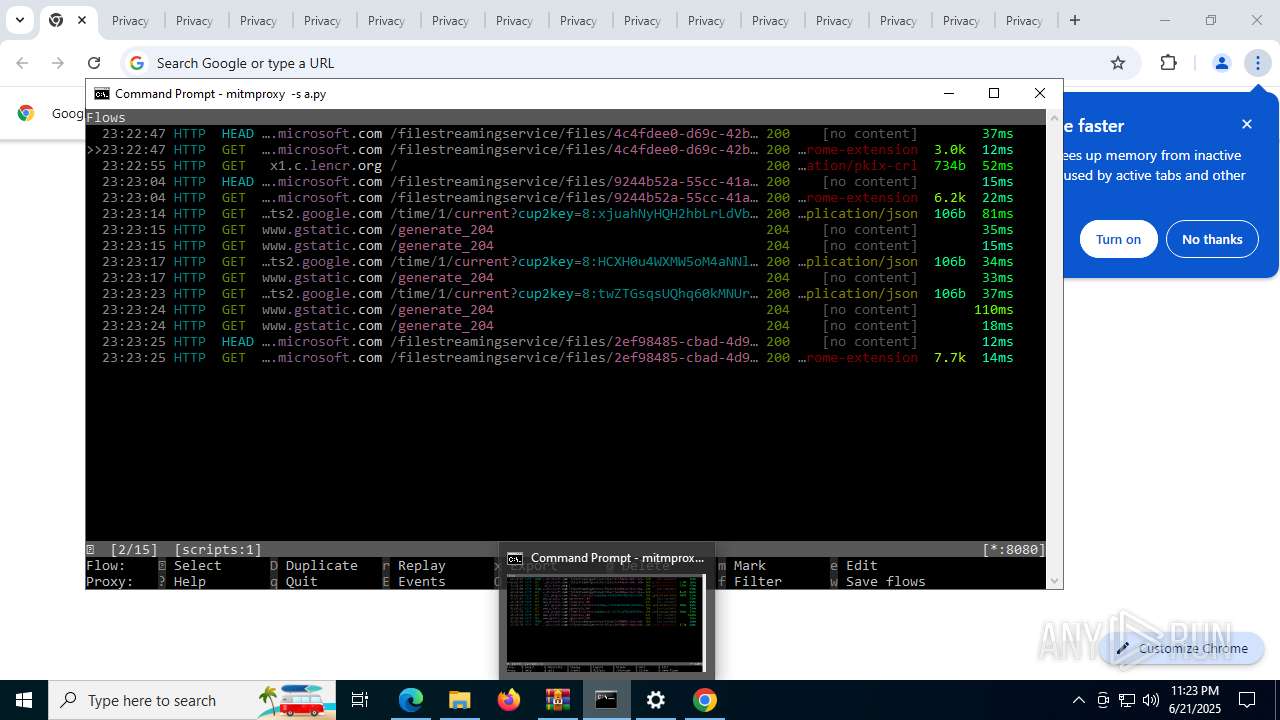Reload the current Chrome page
This screenshot has height=720, width=1280.
pos(94,63)
